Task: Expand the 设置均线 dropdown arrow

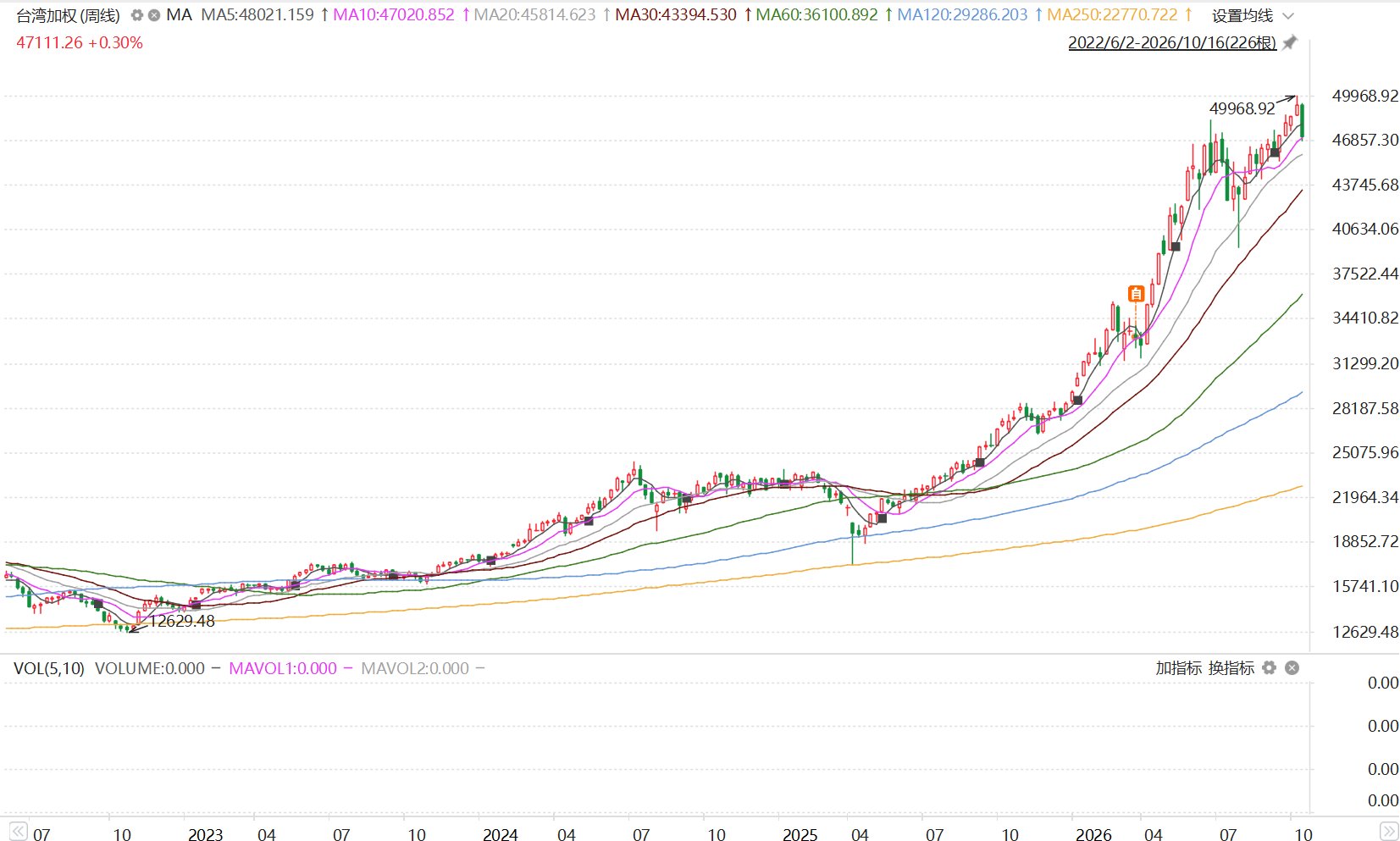Action: 1288,16
